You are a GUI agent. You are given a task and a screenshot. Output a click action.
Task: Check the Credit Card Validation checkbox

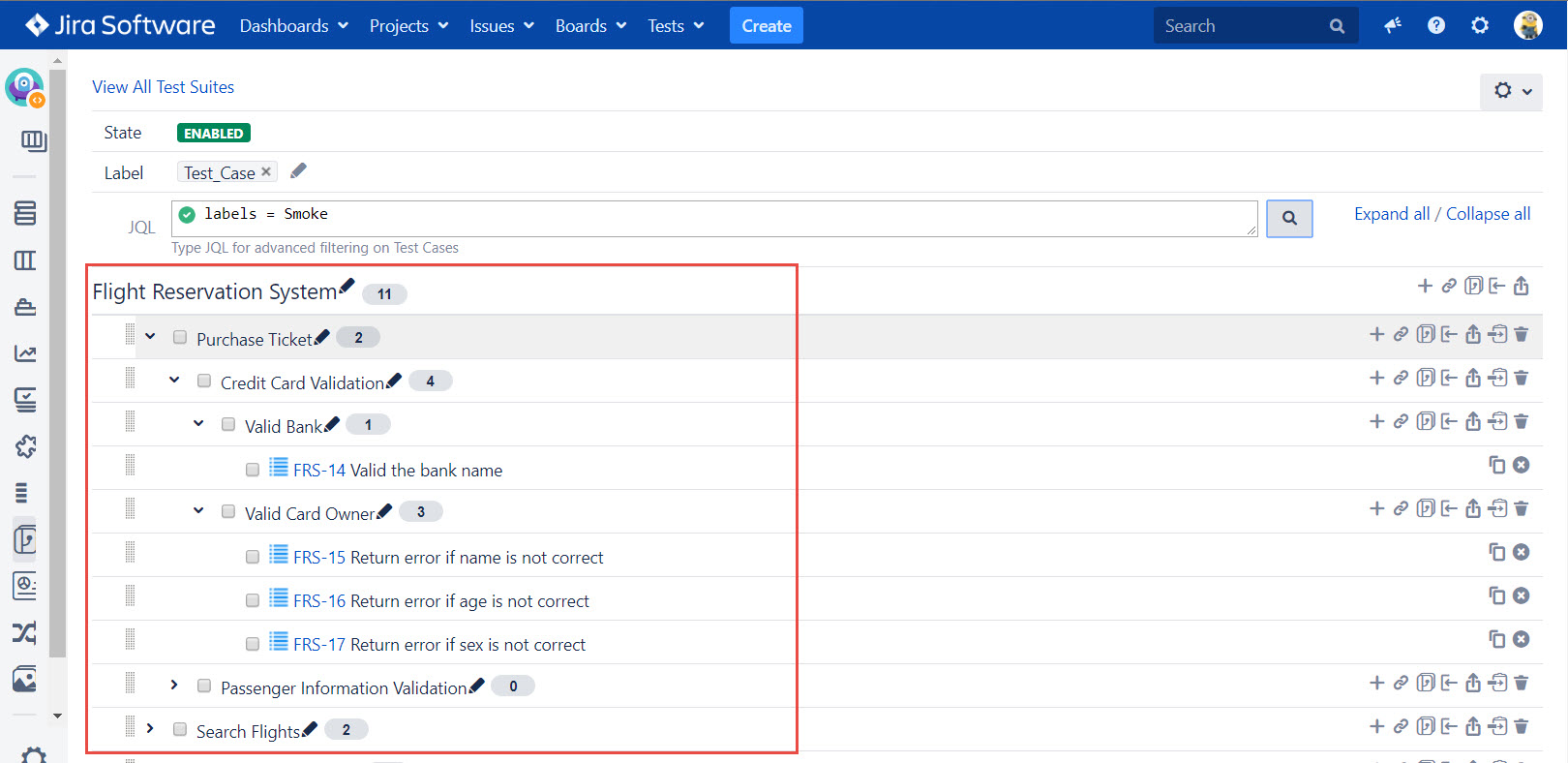point(204,381)
